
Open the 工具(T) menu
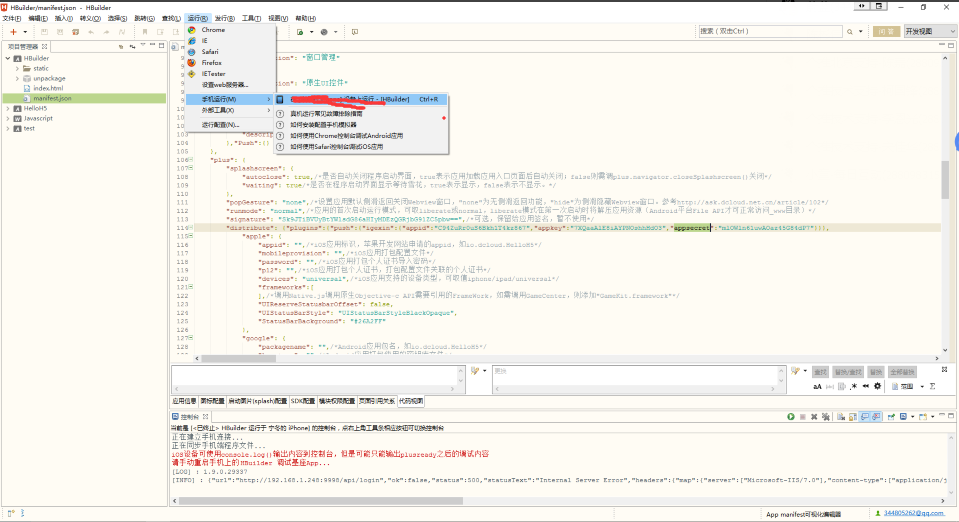point(251,18)
